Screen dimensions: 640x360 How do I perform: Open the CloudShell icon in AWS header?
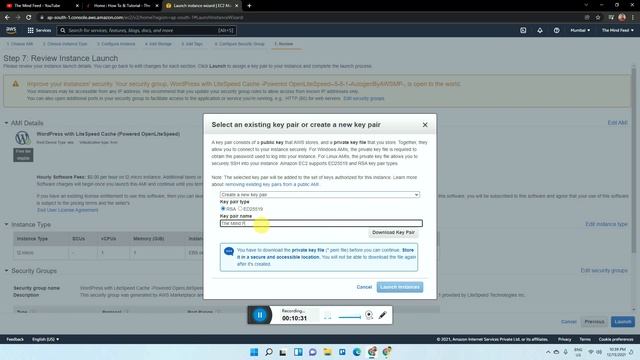point(523,30)
